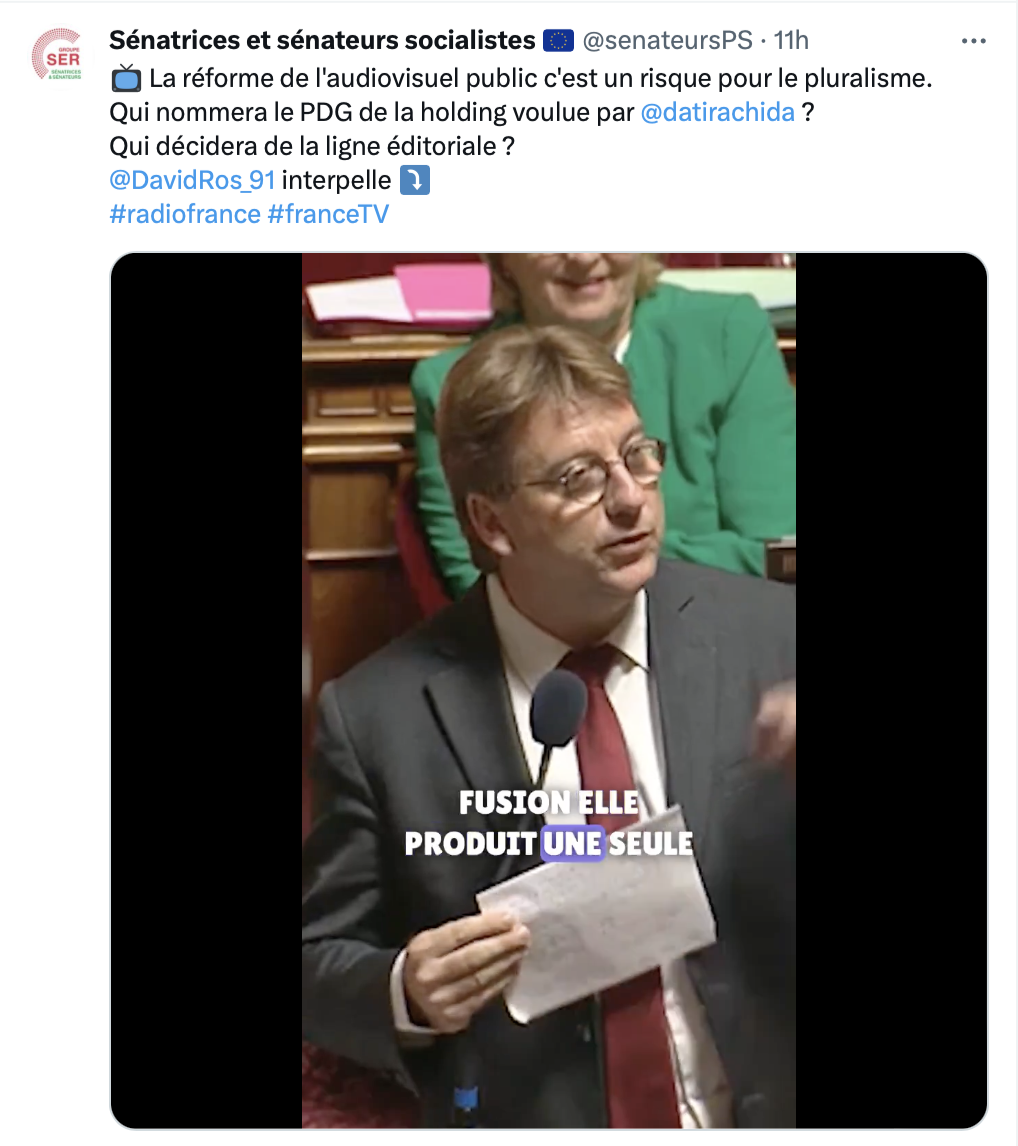Click the tweet text about pluralisme

(541, 78)
